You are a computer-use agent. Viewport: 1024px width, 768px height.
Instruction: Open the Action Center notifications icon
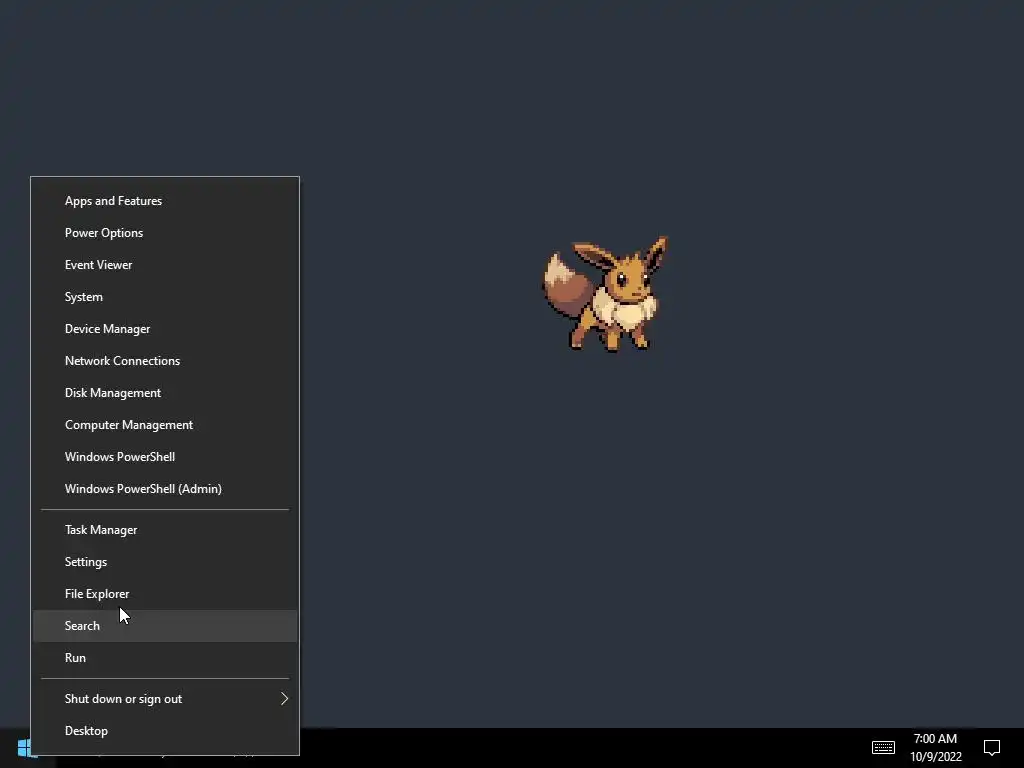coord(991,747)
